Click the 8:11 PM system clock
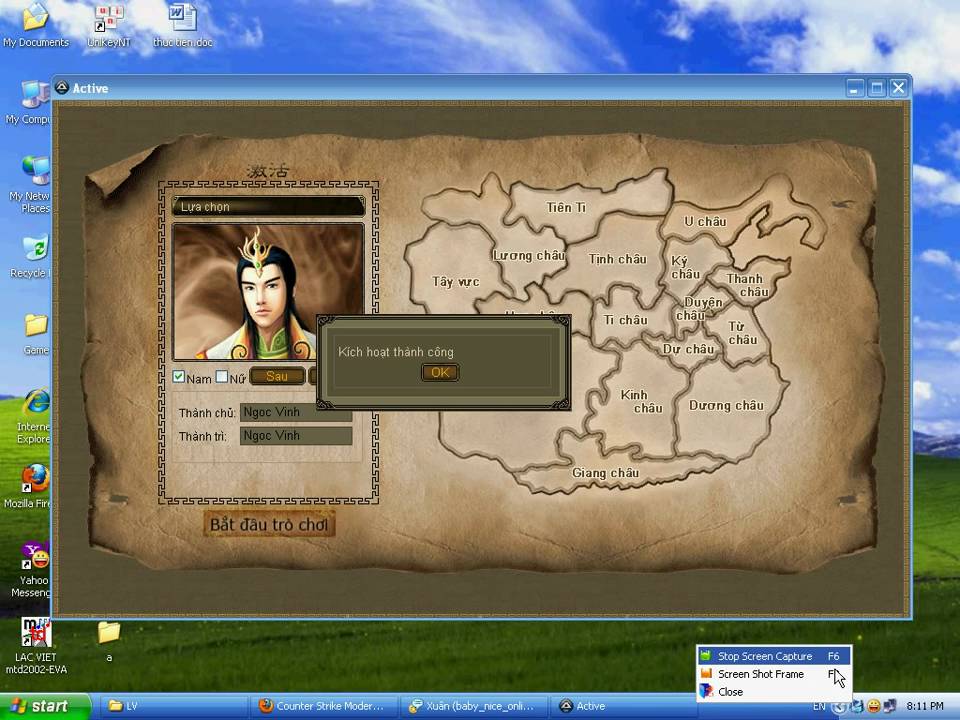960x720 pixels. click(x=924, y=706)
